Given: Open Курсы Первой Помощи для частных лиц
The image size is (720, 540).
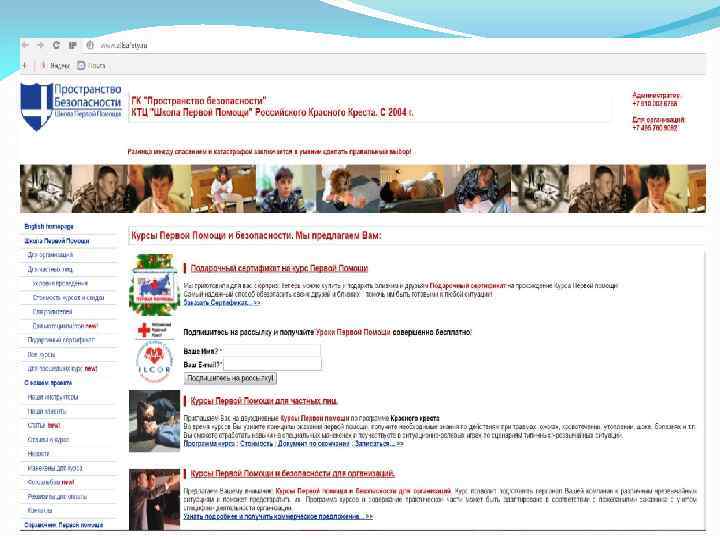Looking at the screenshot, I should pyautogui.click(x=264, y=401).
